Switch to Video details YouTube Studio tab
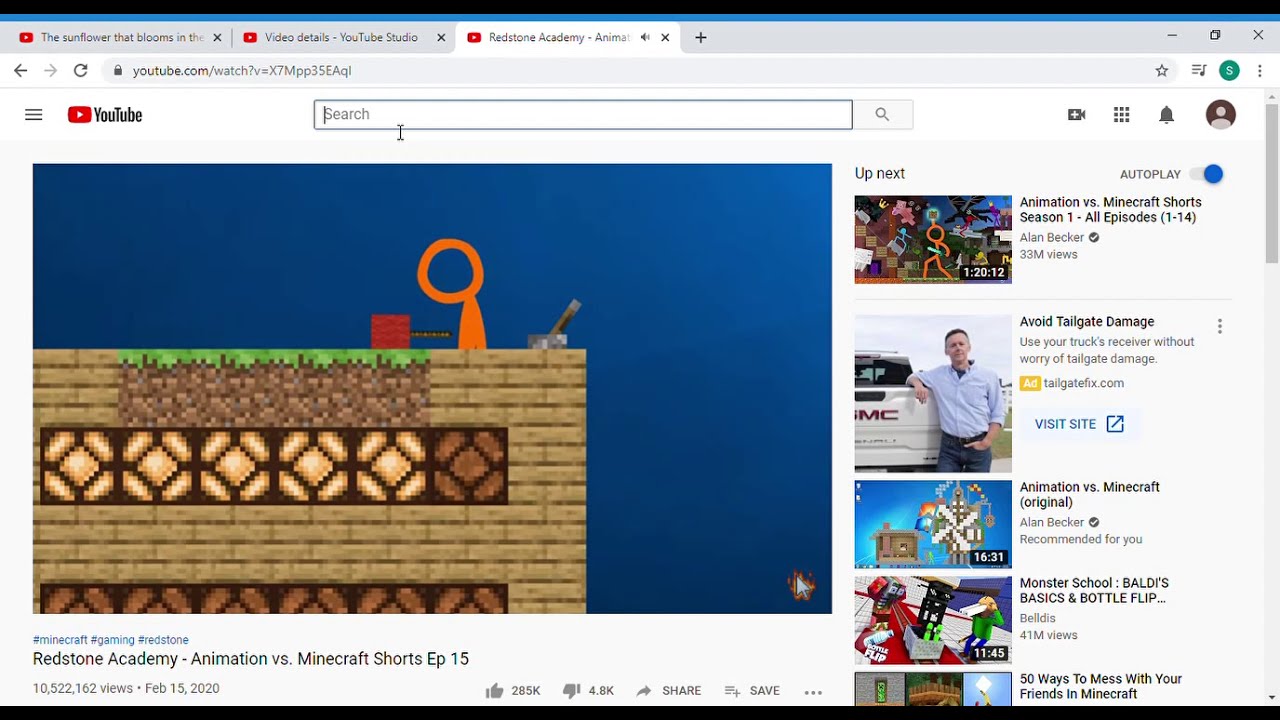The height and width of the screenshot is (720, 1280). point(344,38)
